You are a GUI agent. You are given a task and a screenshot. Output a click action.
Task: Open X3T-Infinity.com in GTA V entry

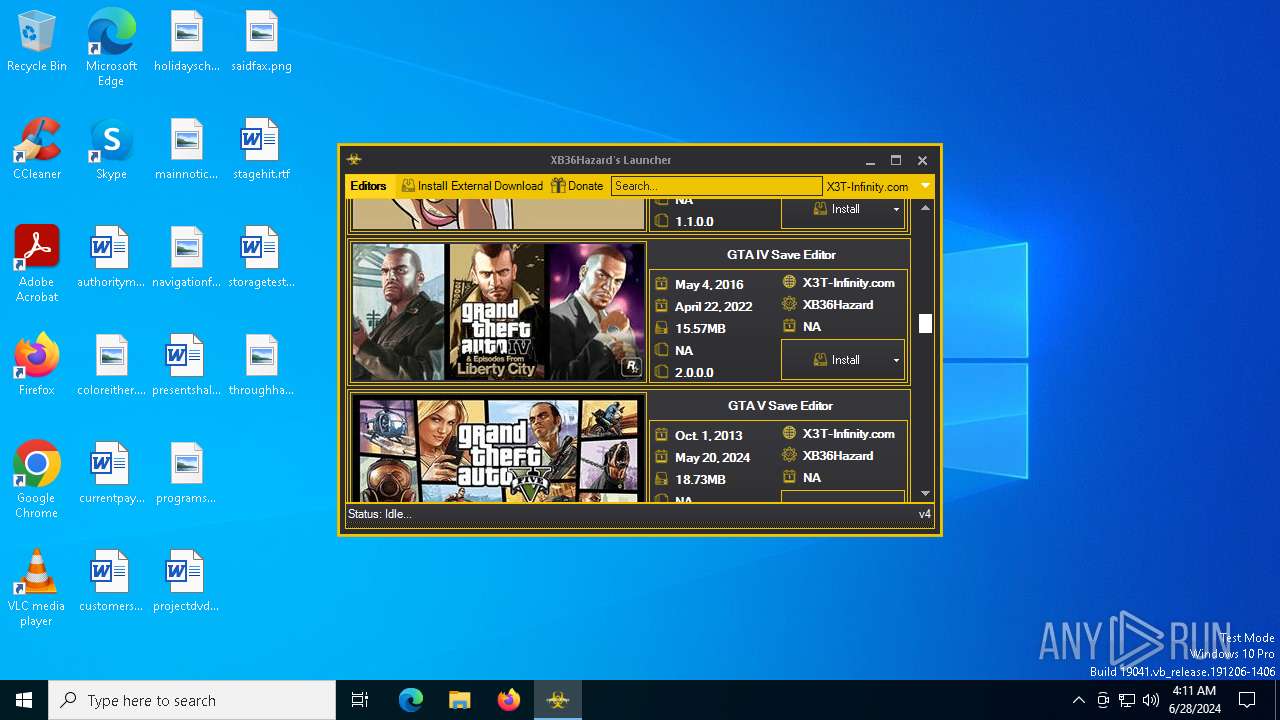point(849,434)
